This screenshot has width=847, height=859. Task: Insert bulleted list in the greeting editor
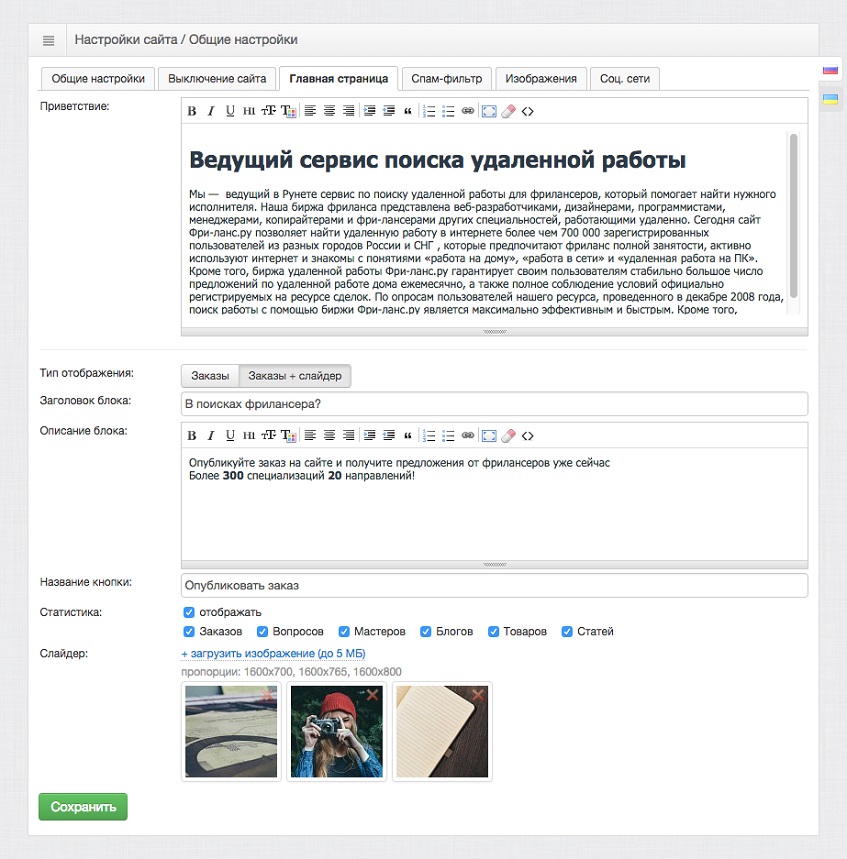[x=448, y=111]
